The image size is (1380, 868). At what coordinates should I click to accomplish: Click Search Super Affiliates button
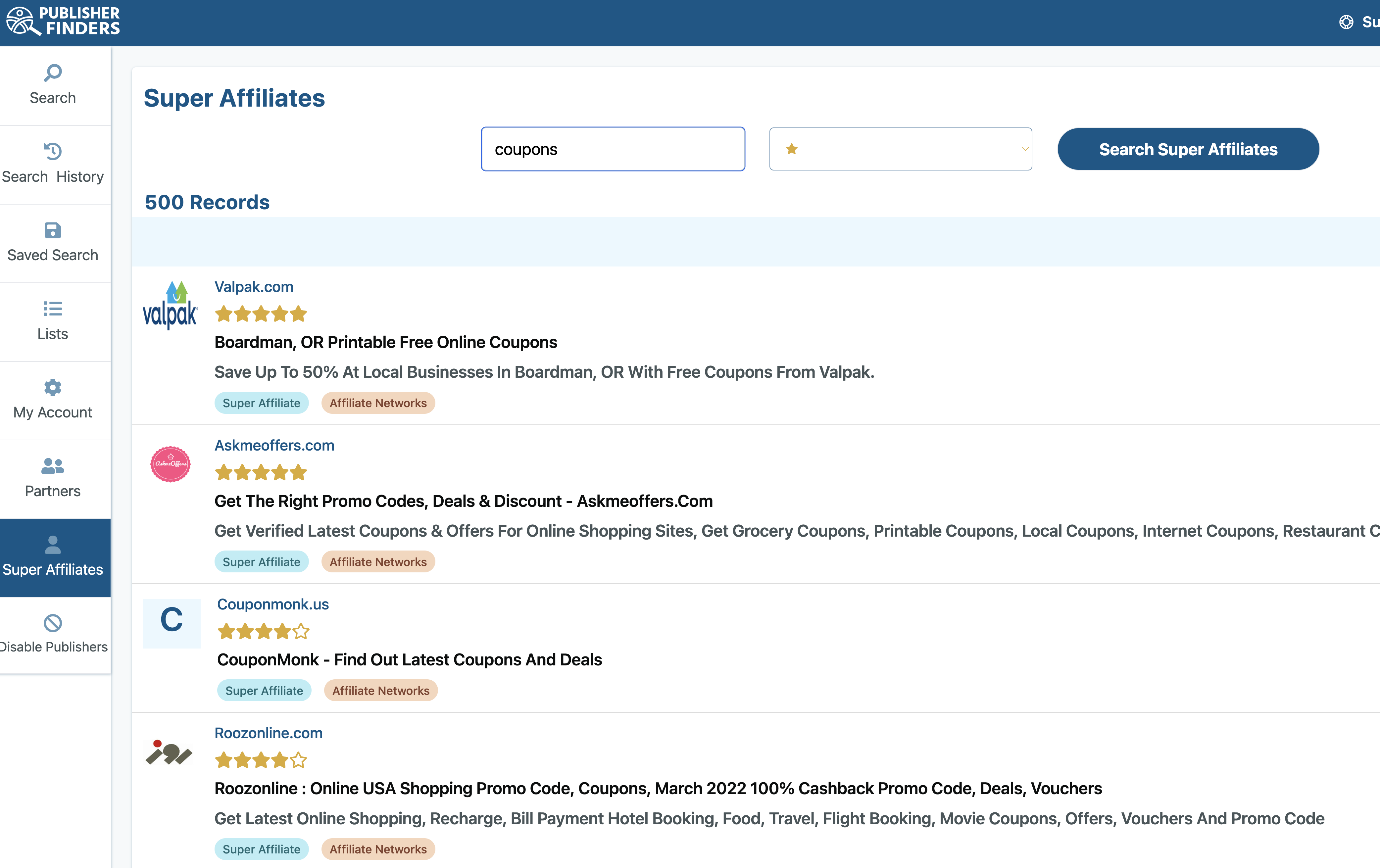pyautogui.click(x=1188, y=149)
